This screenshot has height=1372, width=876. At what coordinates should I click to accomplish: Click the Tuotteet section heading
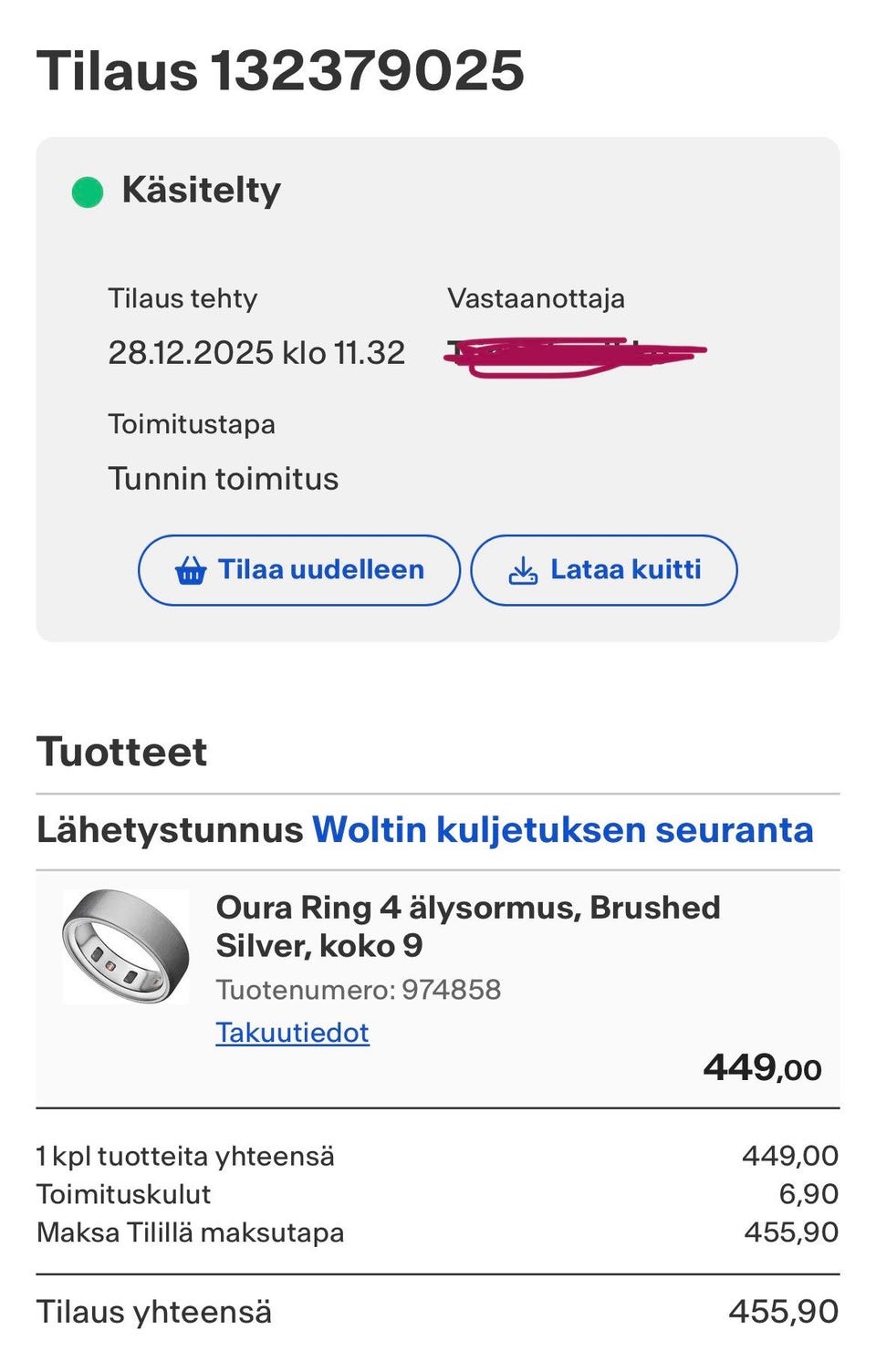point(121,752)
